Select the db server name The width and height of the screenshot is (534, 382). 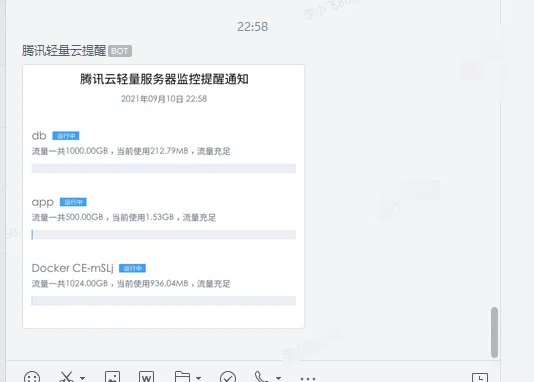pos(39,136)
